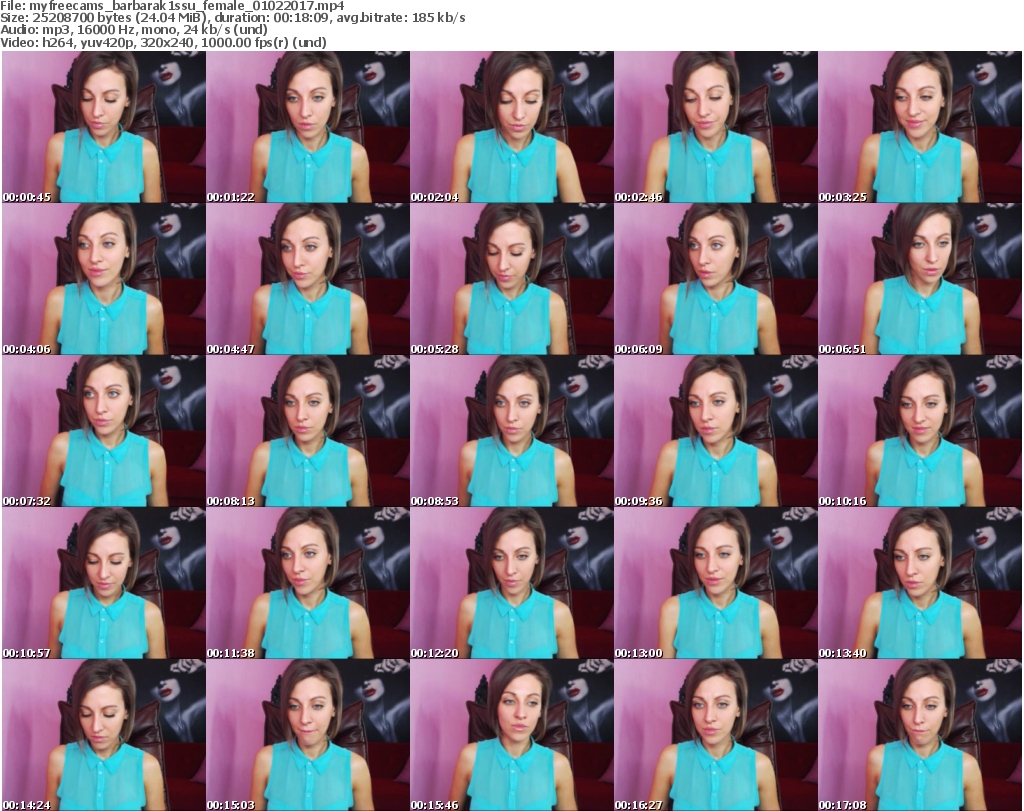Open the 00:04:47 frame
Viewport: 1024px width, 811px height.
(308, 279)
